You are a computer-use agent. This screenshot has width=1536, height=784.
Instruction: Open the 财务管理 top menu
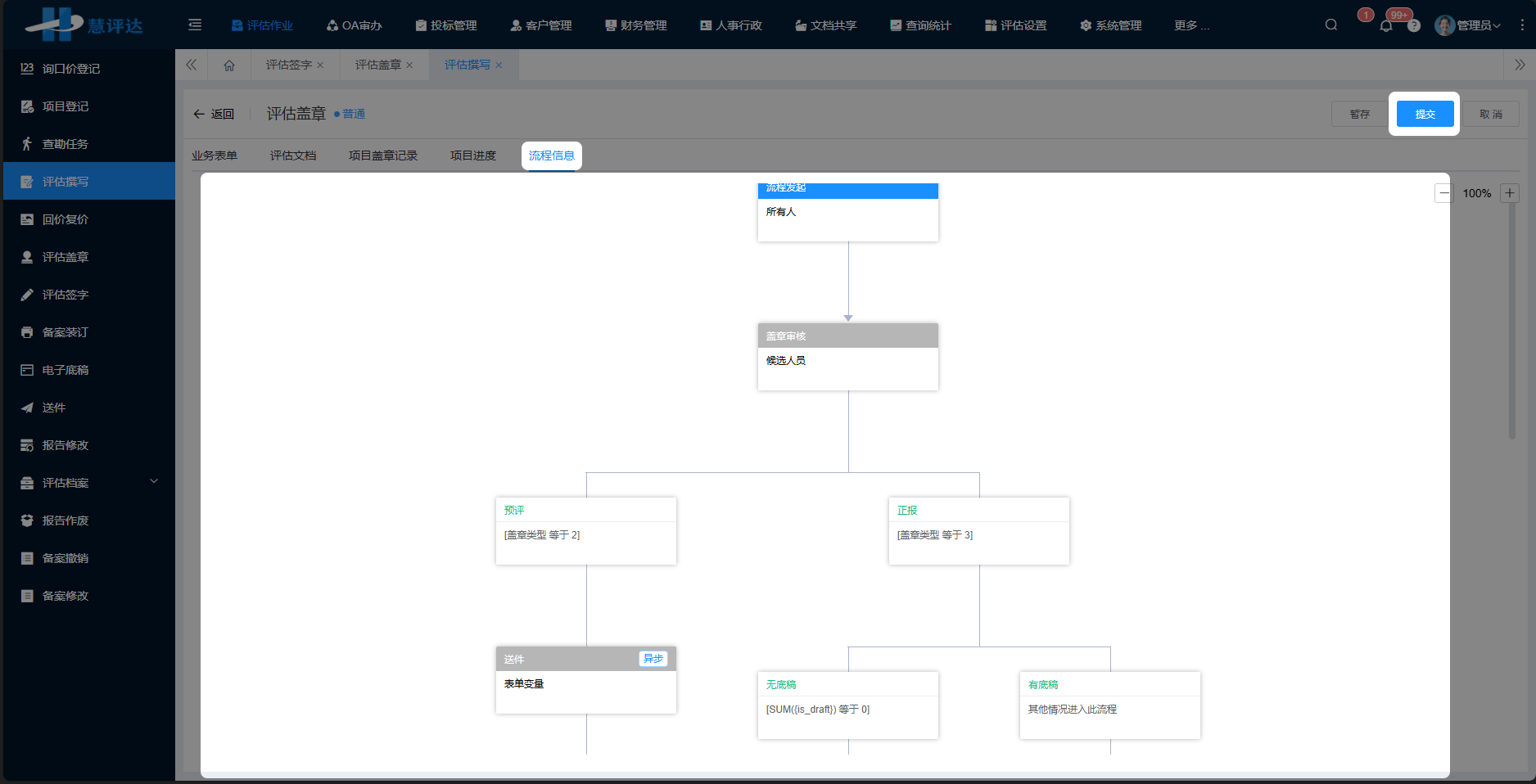[x=635, y=25]
